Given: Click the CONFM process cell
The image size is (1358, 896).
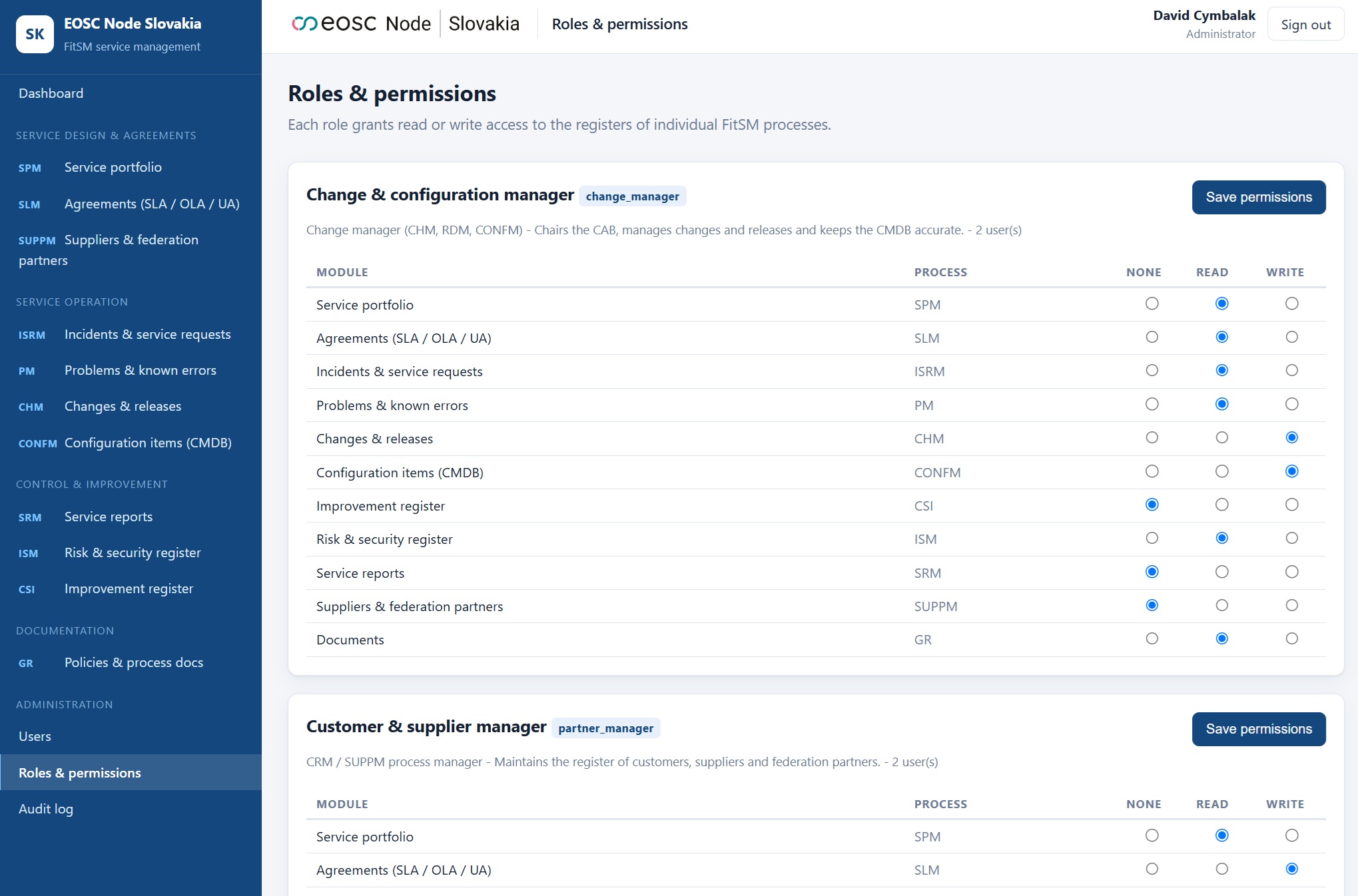Looking at the screenshot, I should coord(937,473).
